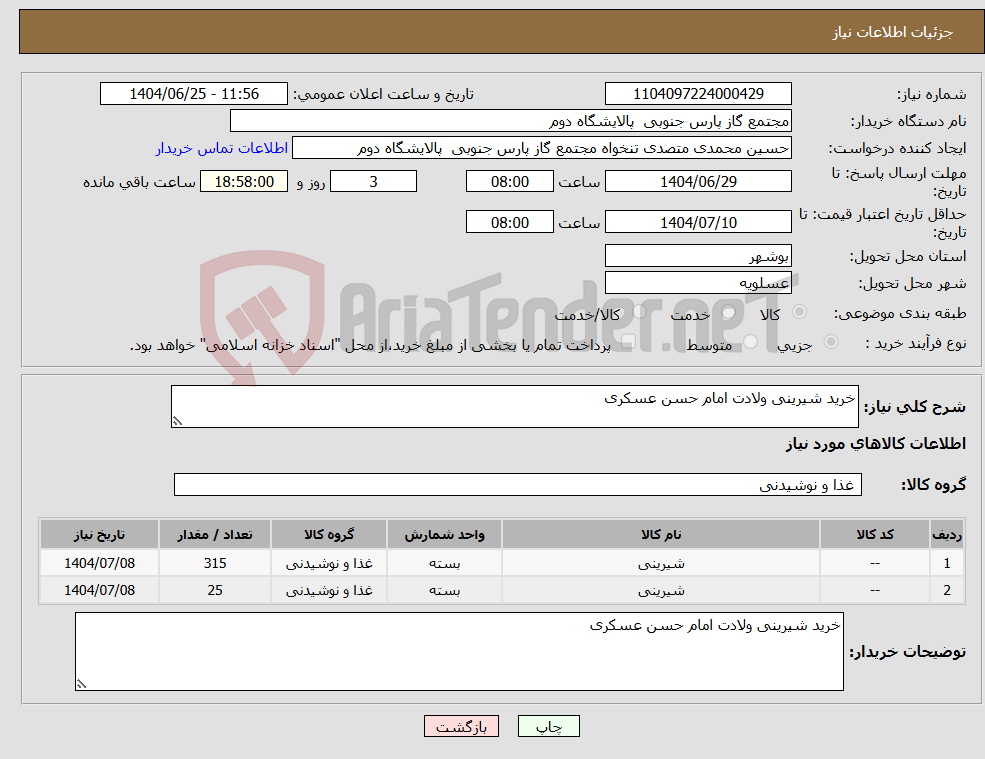This screenshot has width=985, height=759.
Task: Click the چاپ print button
Action: click(x=548, y=726)
